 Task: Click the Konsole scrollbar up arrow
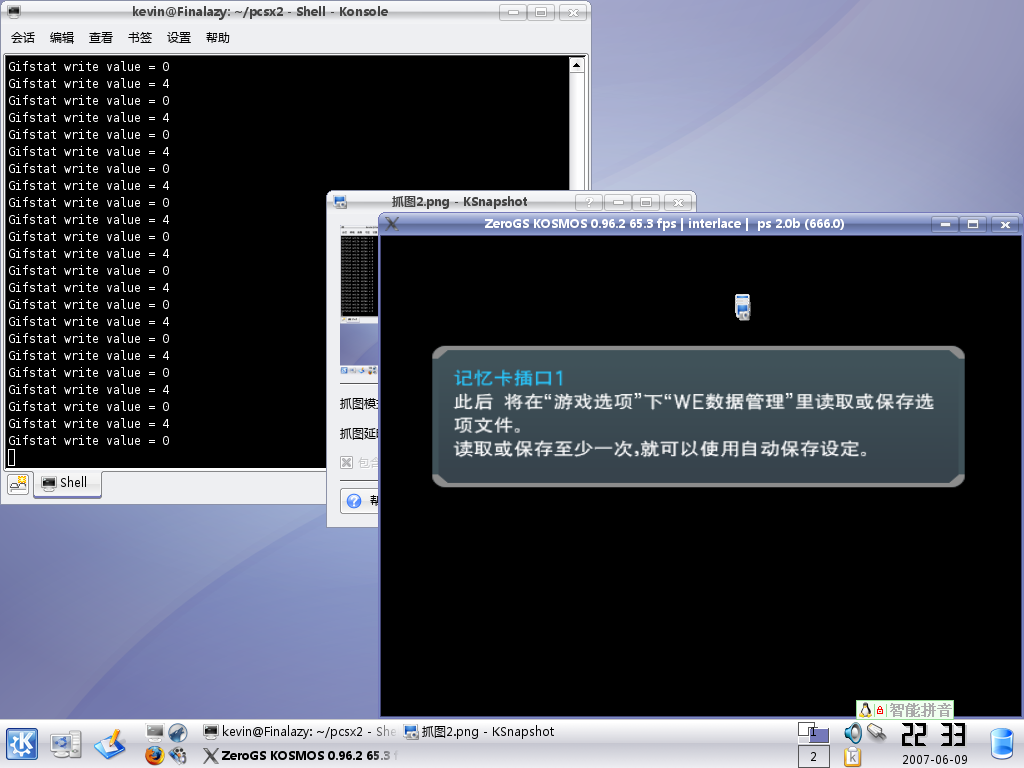(x=577, y=65)
